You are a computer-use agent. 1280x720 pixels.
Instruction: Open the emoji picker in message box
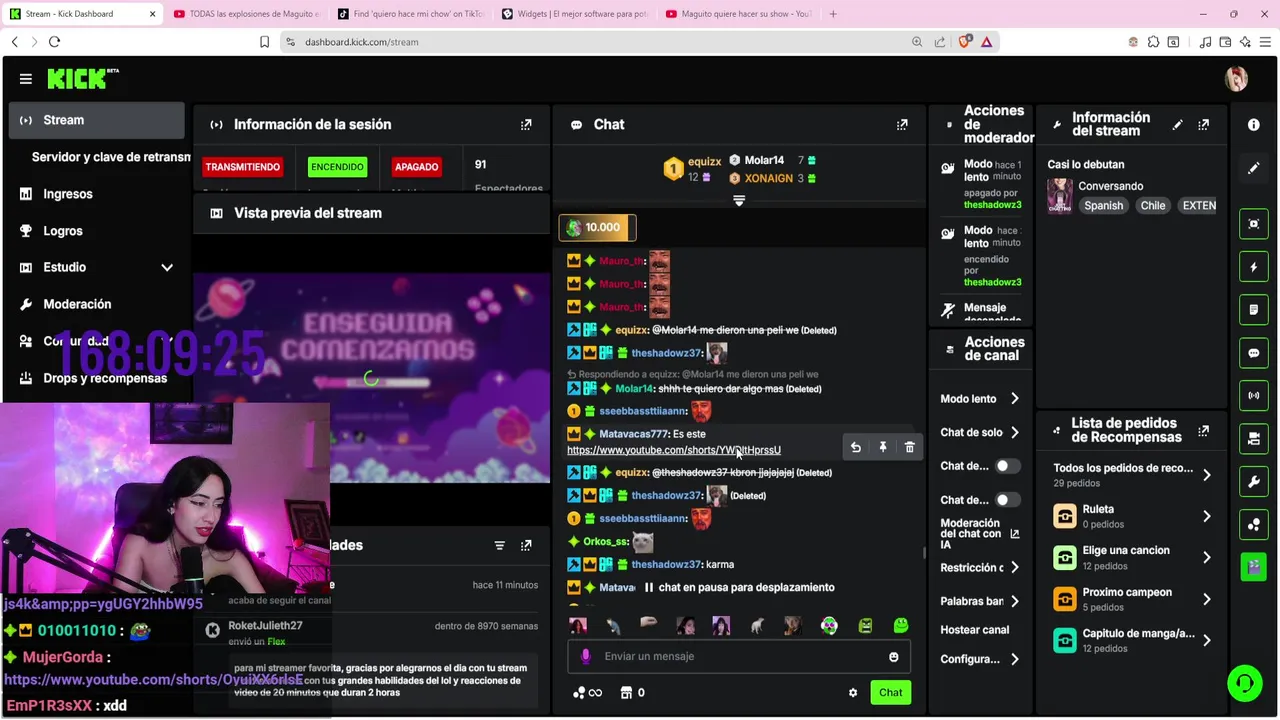(x=894, y=657)
